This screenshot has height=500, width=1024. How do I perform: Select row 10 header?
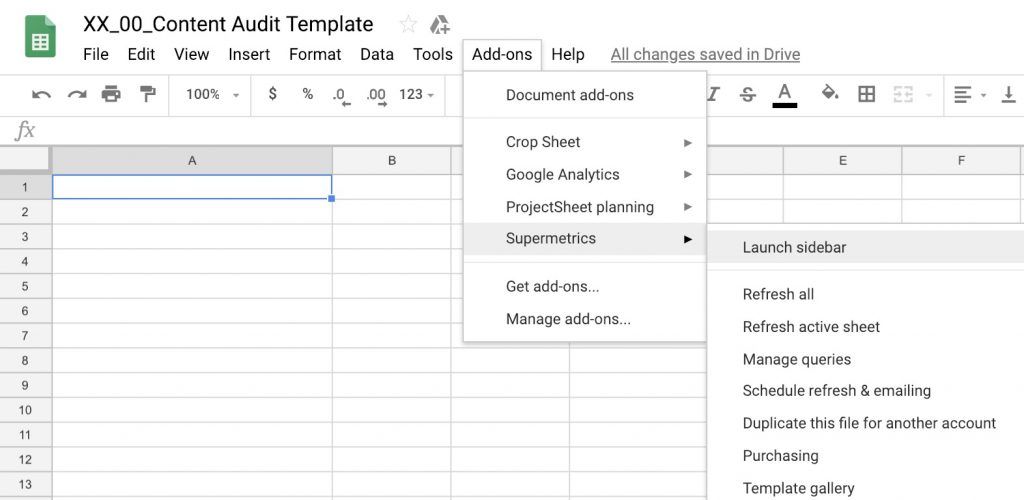pyautogui.click(x=25, y=410)
